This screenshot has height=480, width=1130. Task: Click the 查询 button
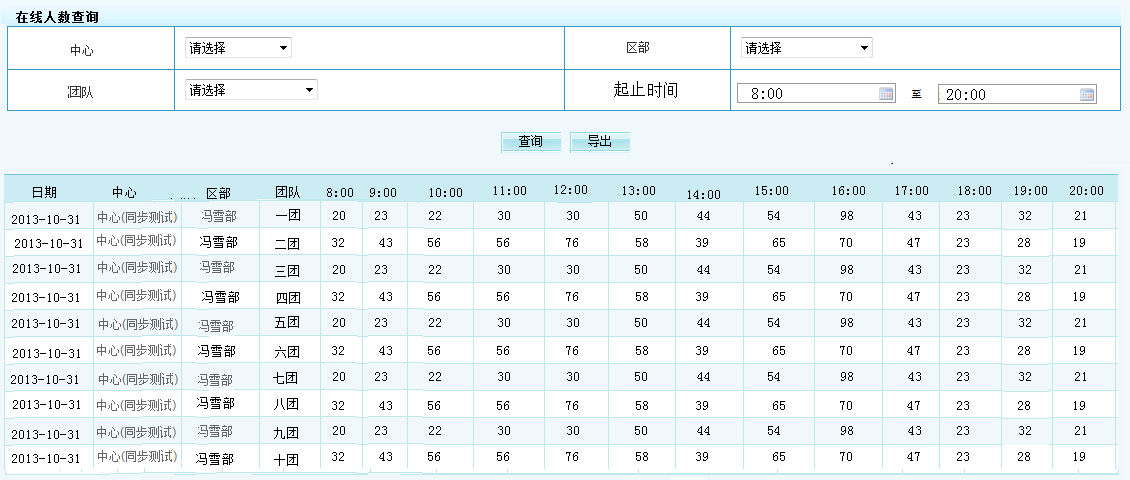tap(530, 142)
